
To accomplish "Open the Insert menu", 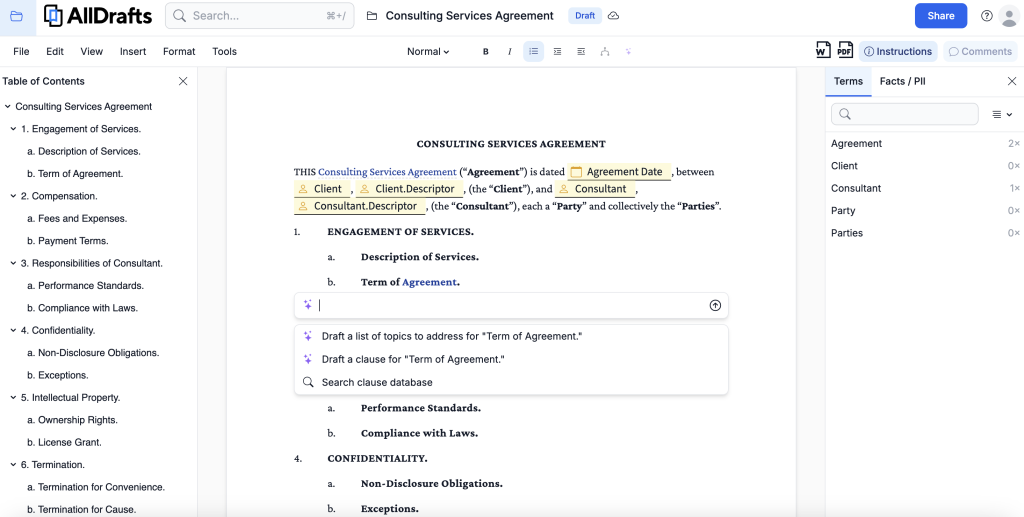I will pyautogui.click(x=133, y=52).
